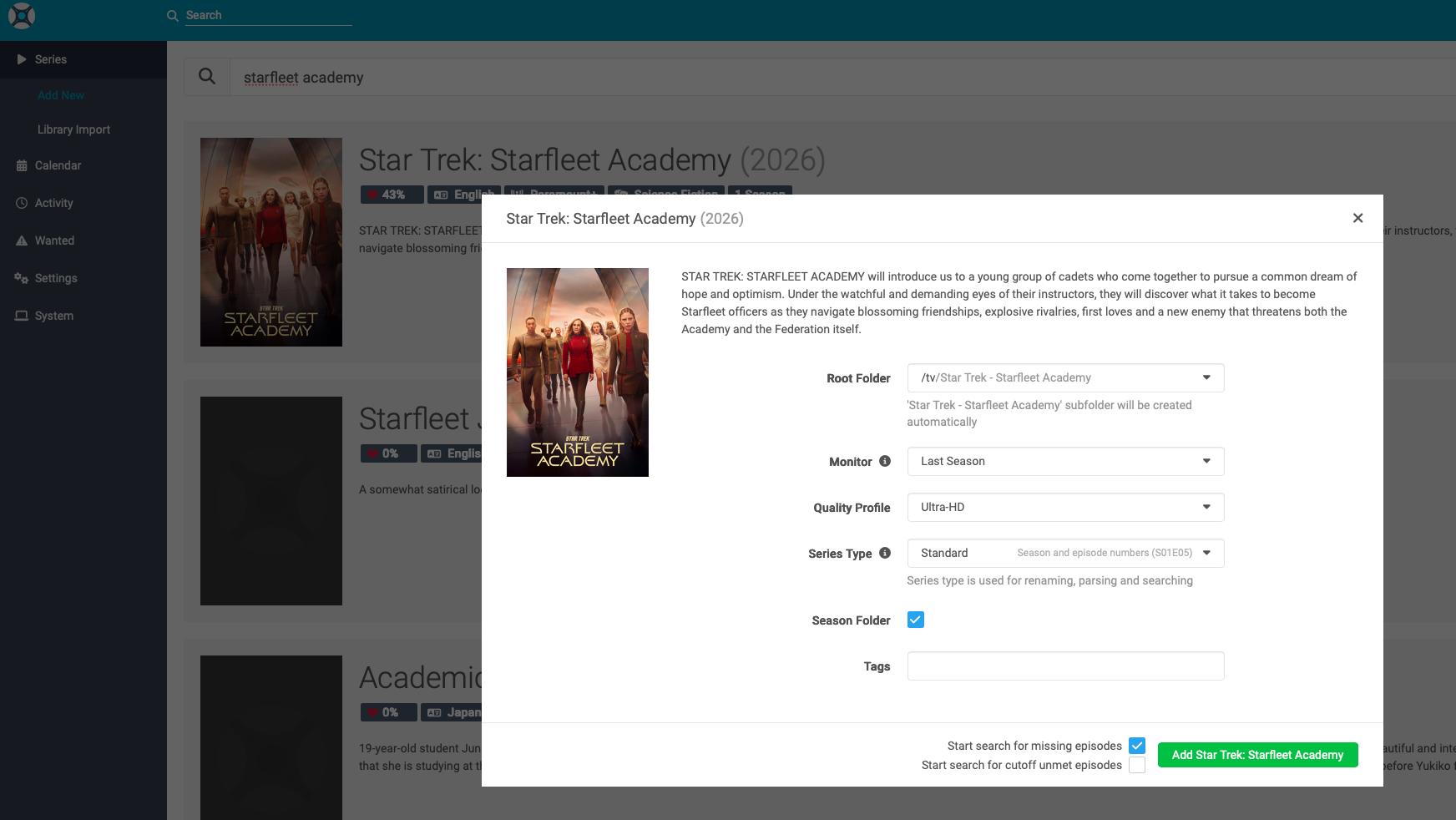
Task: Select Series in the sidebar menu
Action: point(51,59)
